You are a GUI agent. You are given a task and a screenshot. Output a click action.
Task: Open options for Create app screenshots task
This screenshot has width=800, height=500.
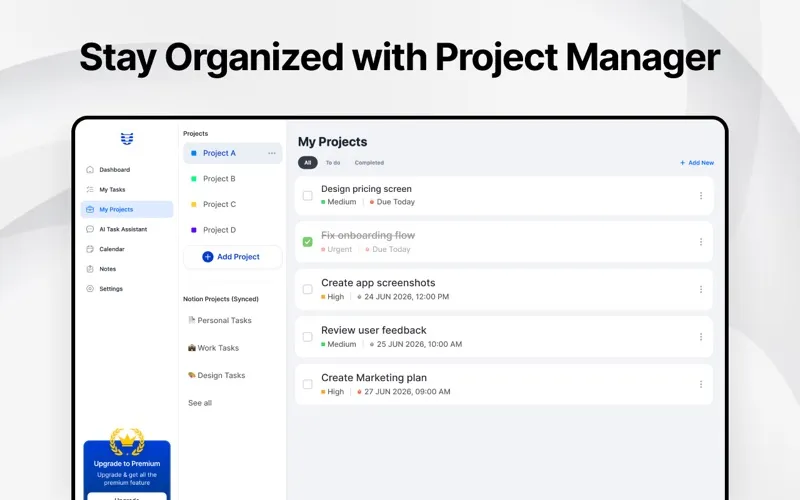(701, 289)
